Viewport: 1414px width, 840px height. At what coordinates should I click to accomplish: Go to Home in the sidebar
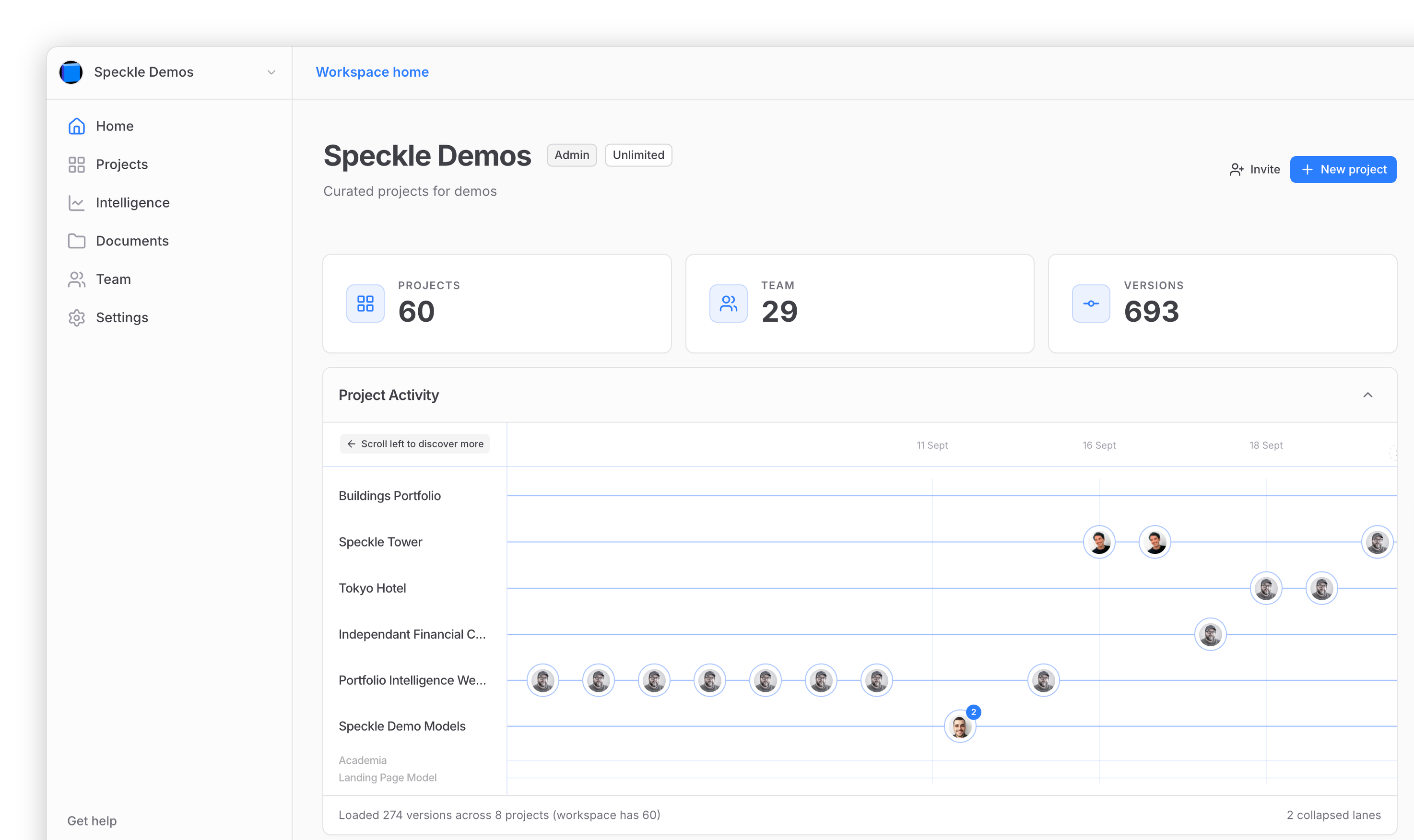[x=115, y=126]
